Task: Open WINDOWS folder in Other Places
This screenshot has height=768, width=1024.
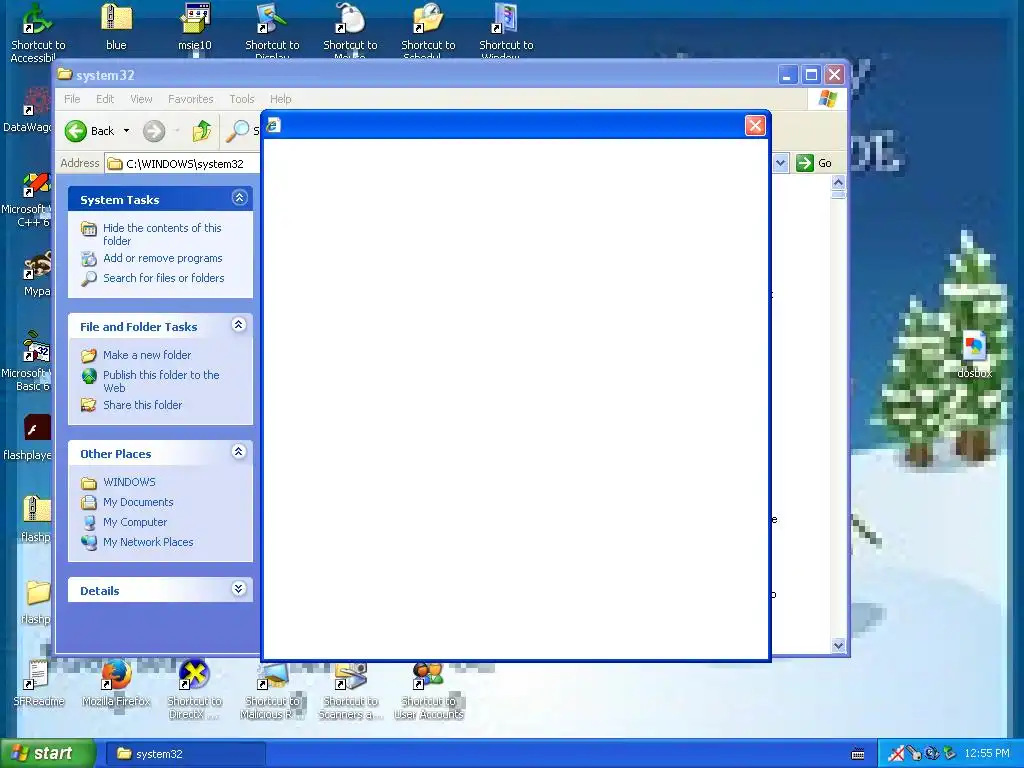Action: [129, 482]
